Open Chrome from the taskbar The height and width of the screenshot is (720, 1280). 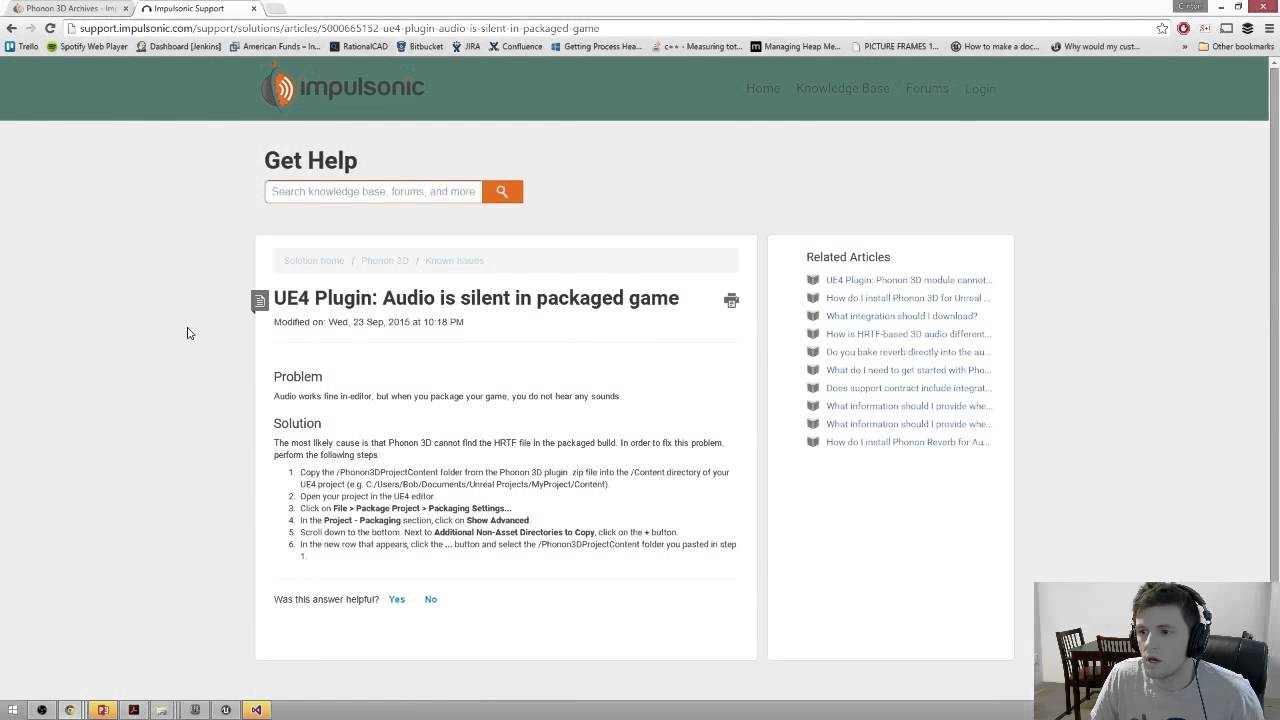pyautogui.click(x=70, y=710)
